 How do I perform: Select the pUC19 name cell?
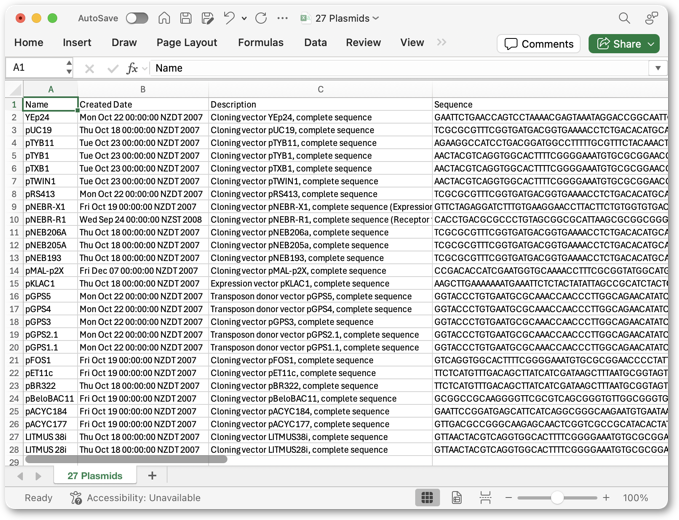[50, 130]
